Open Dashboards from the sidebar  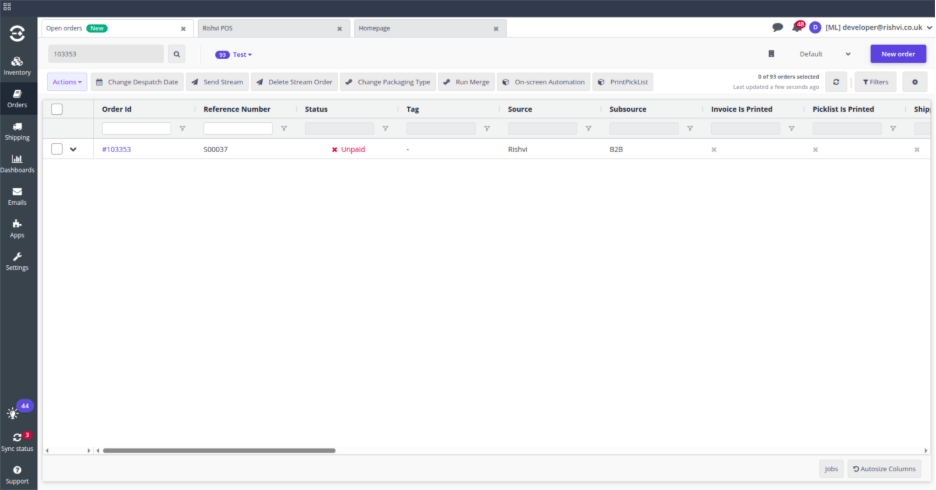17,163
